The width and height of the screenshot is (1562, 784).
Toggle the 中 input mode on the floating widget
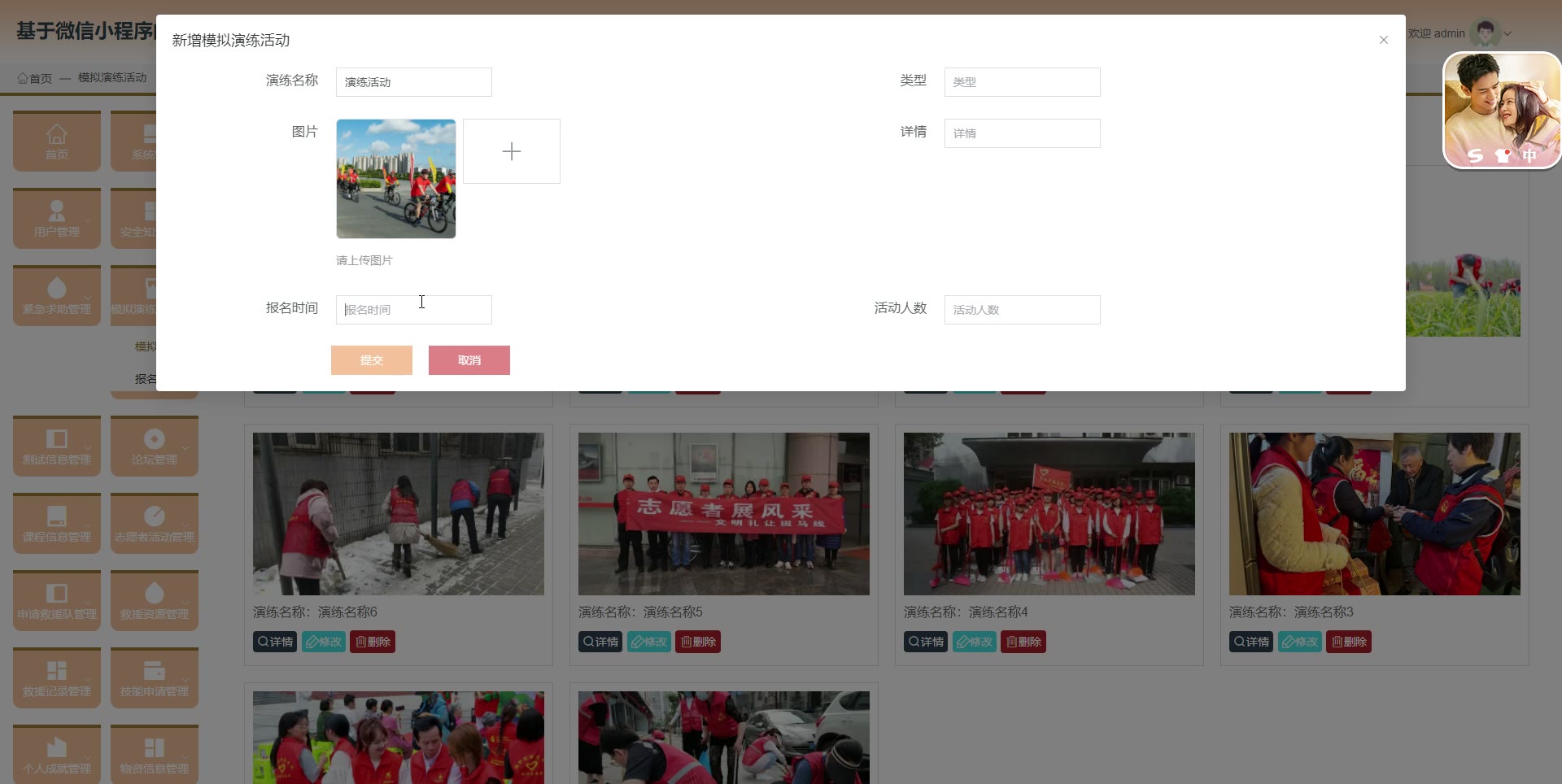pyautogui.click(x=1529, y=155)
